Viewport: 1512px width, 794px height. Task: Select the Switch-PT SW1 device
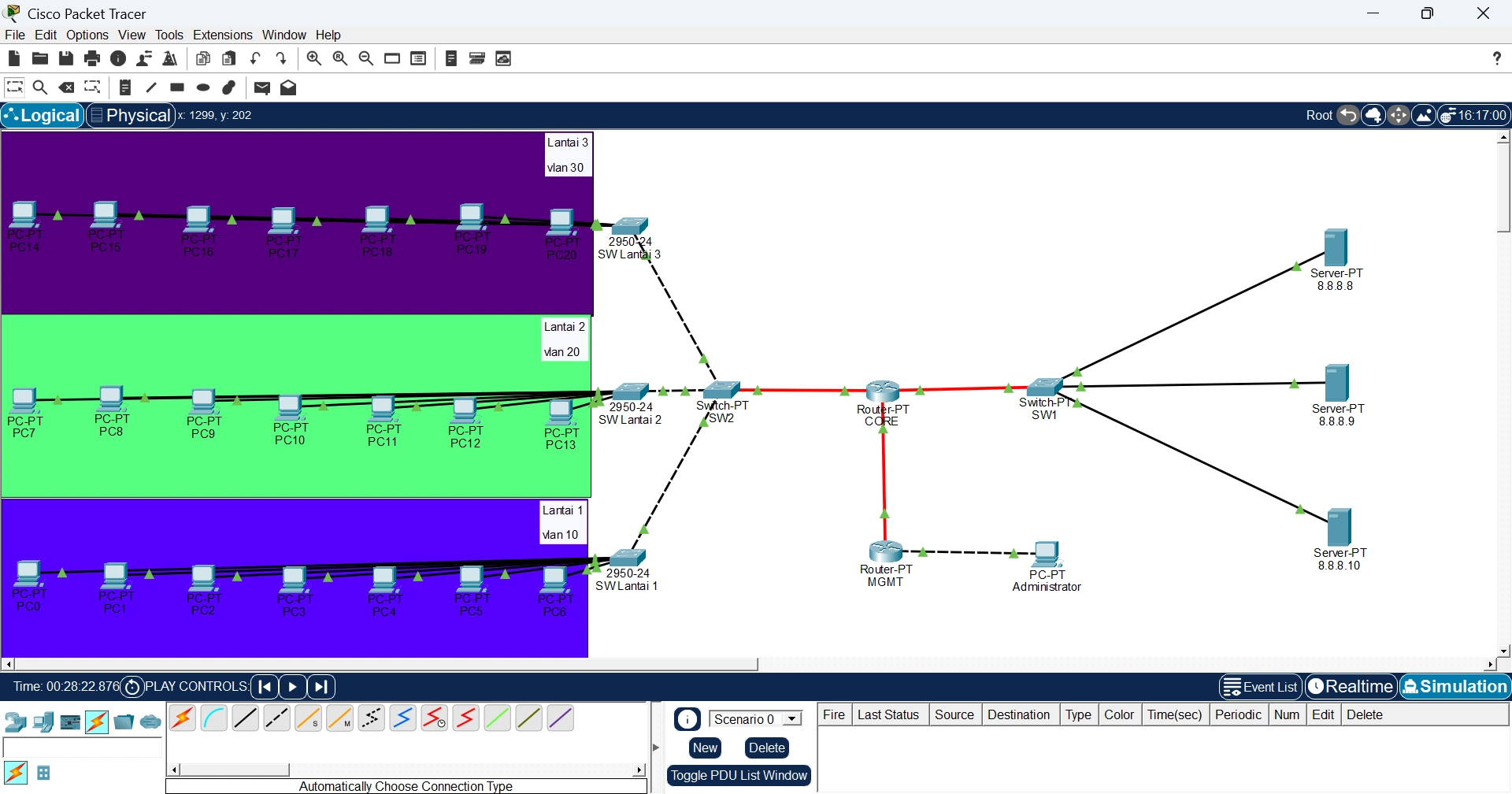click(1045, 387)
